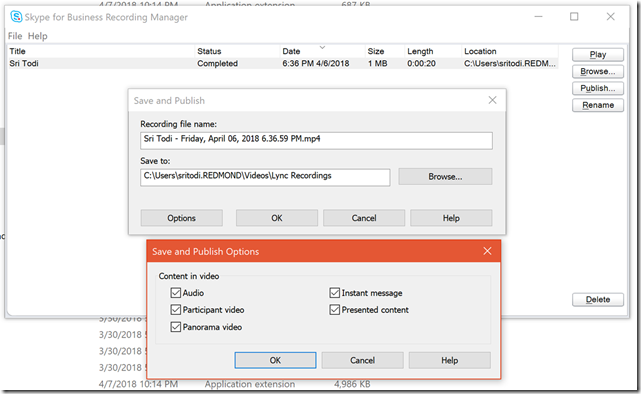This screenshot has height=394, width=641.
Task: Click the C:\Users\sritodi location cell
Action: pos(509,63)
